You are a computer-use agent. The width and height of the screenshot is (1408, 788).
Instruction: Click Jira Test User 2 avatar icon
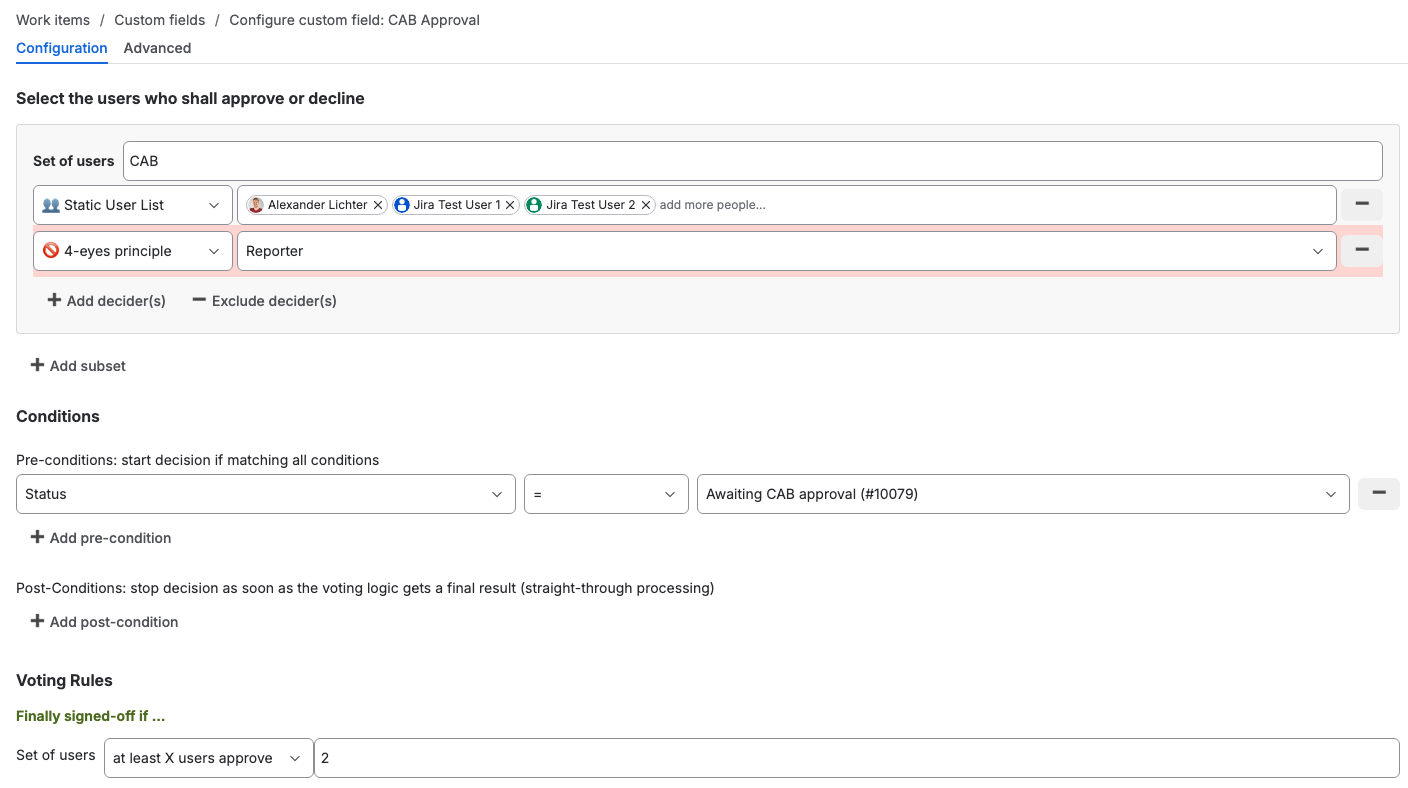(534, 205)
